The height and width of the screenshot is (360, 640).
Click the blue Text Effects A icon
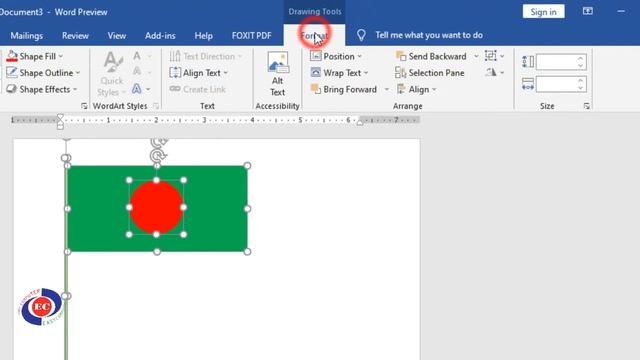point(137,89)
